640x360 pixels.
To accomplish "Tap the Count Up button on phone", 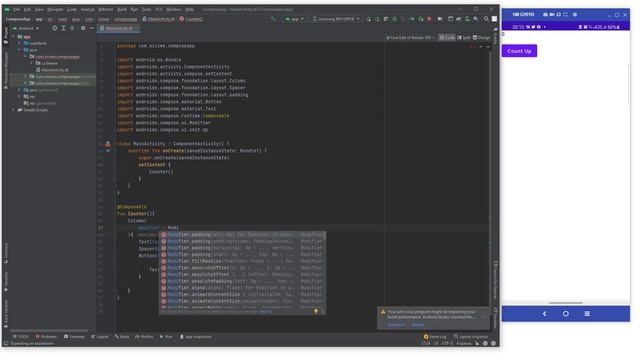I will tap(519, 51).
